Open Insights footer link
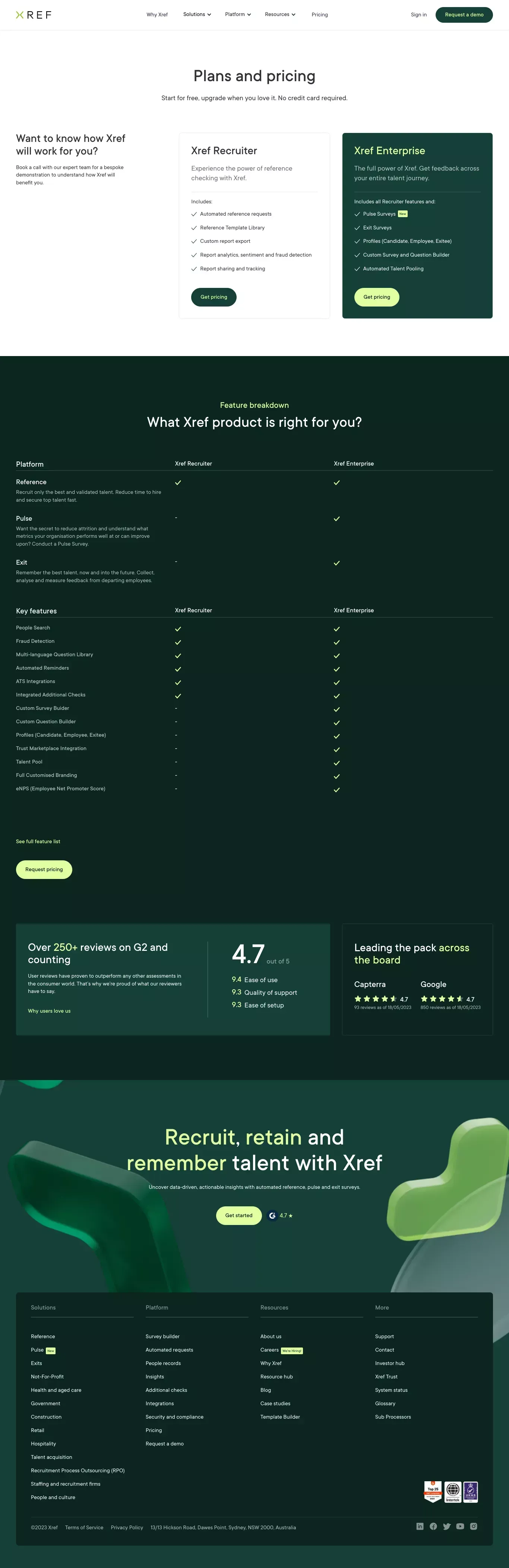This screenshot has height=1568, width=509. (155, 1377)
